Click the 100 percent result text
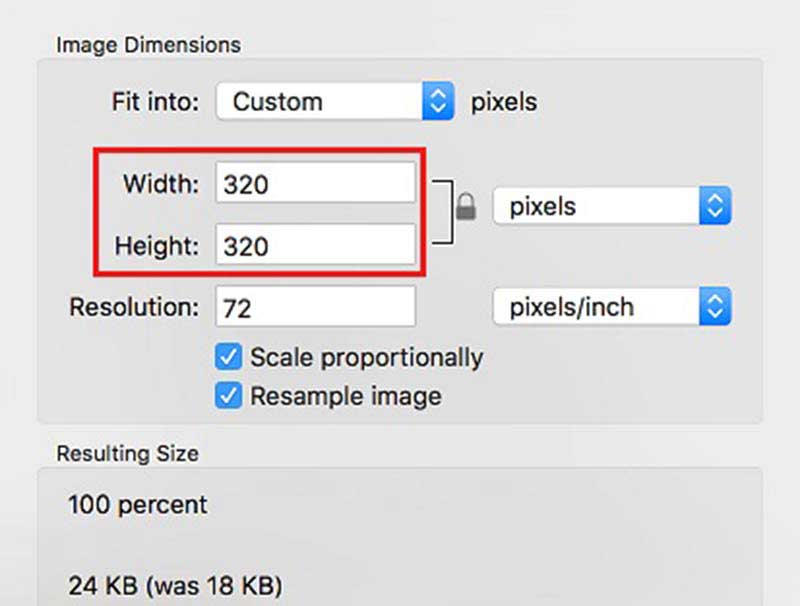The height and width of the screenshot is (606, 800). [138, 504]
